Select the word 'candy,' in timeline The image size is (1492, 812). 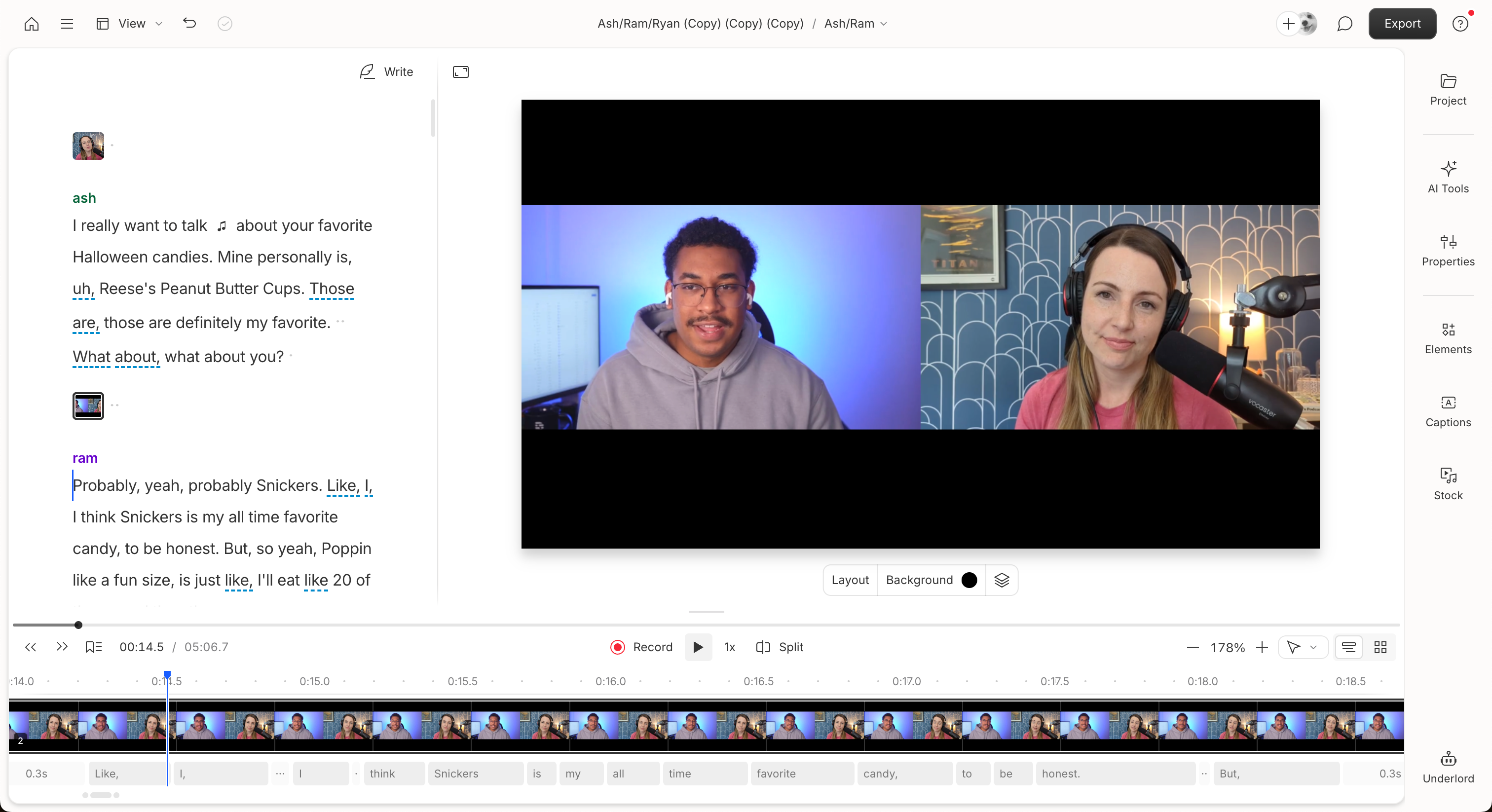[x=905, y=773]
